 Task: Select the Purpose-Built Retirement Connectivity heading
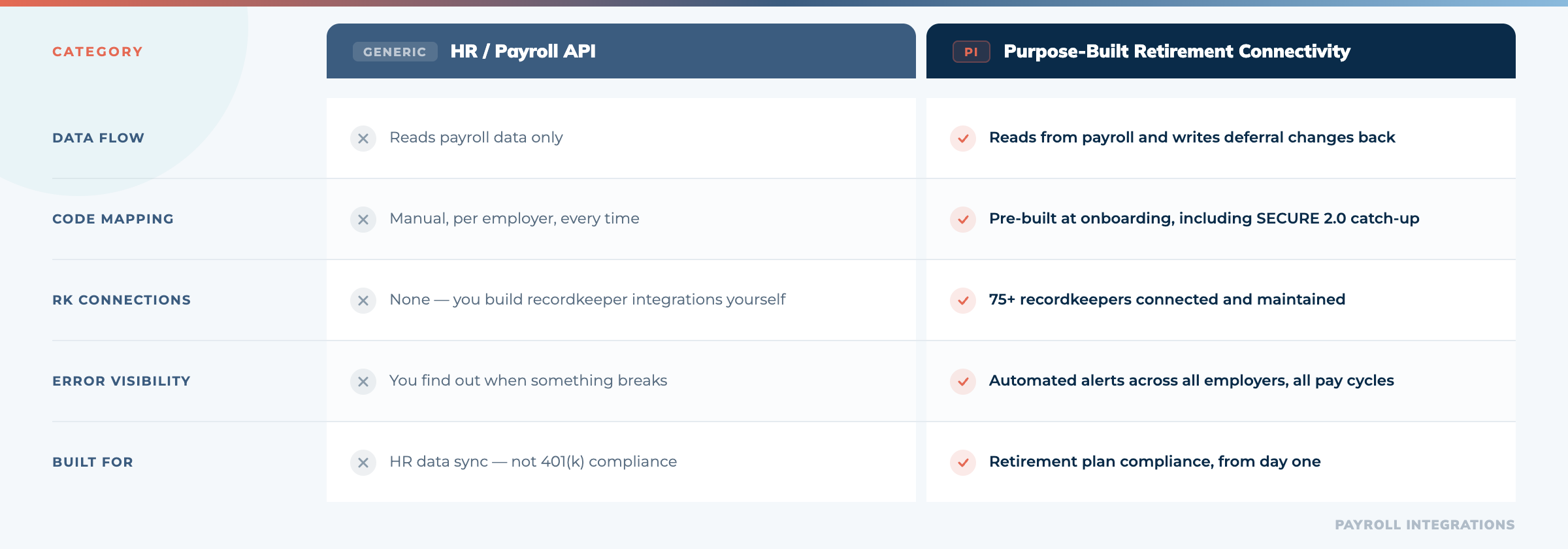pyautogui.click(x=1177, y=51)
